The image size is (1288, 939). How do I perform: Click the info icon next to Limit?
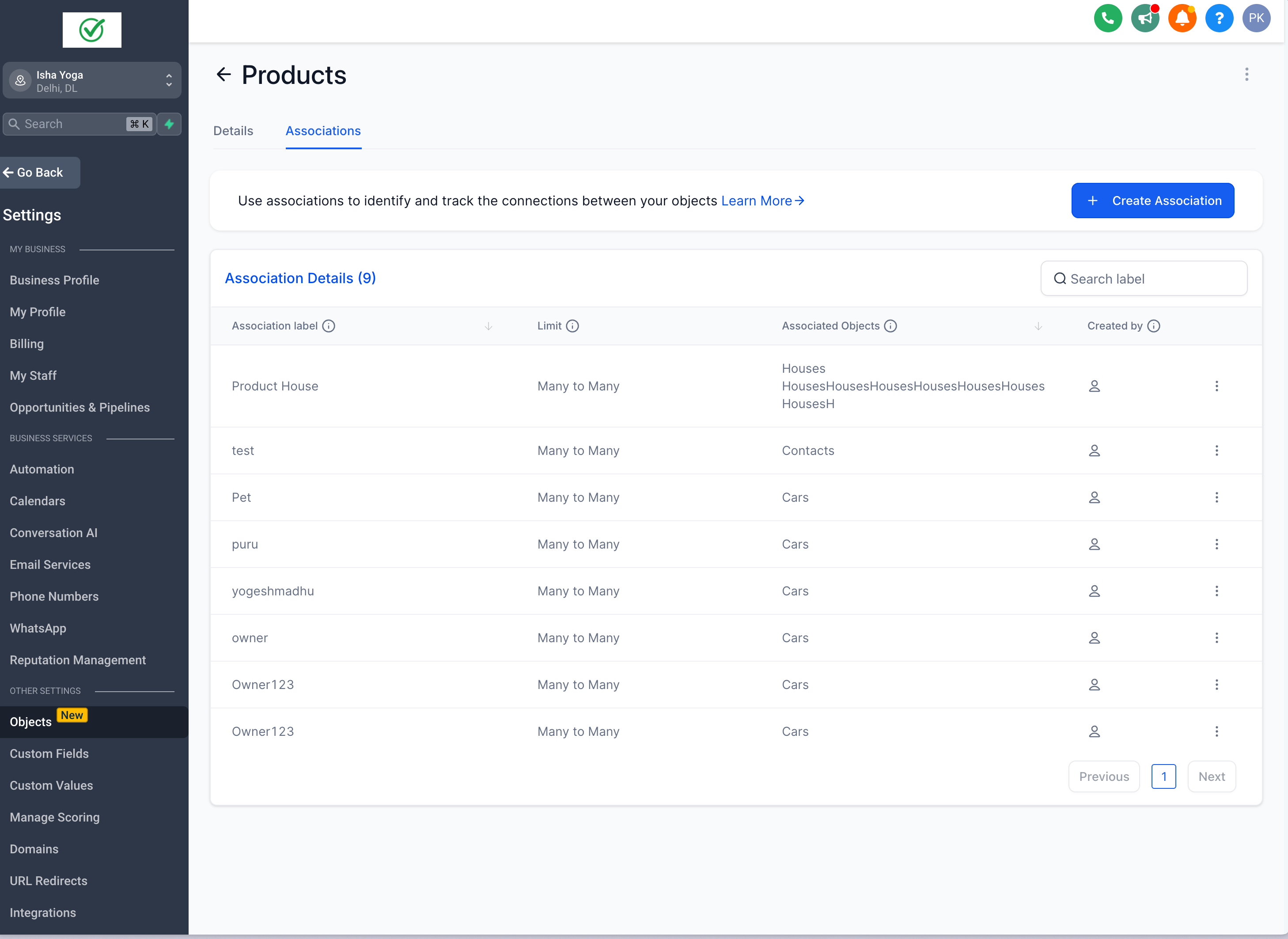point(572,326)
